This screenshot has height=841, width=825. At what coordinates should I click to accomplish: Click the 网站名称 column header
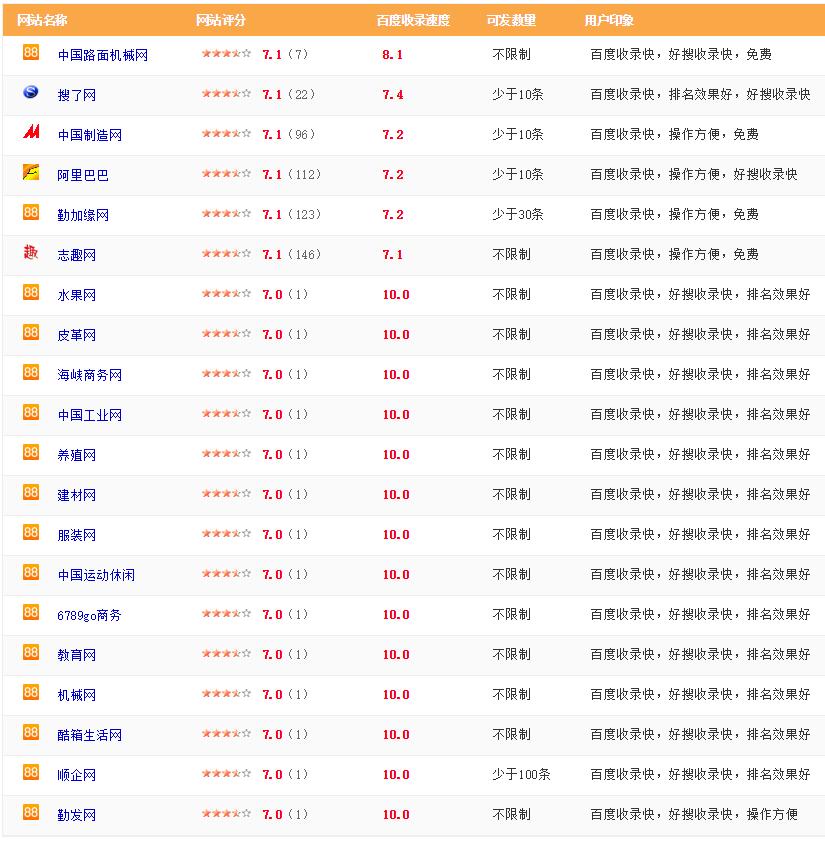pyautogui.click(x=42, y=20)
